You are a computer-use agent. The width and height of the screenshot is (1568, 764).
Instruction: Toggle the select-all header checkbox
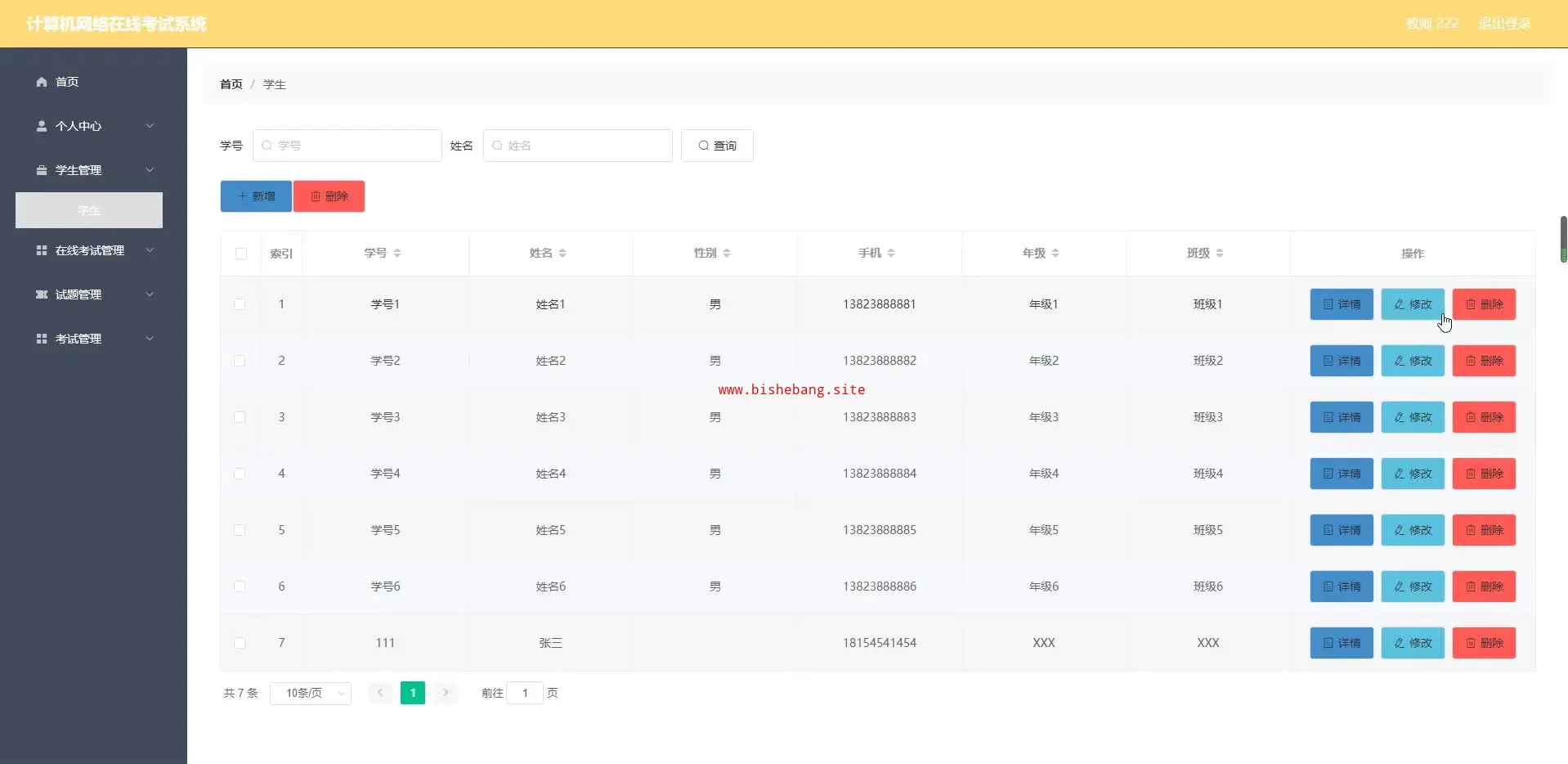tap(241, 254)
